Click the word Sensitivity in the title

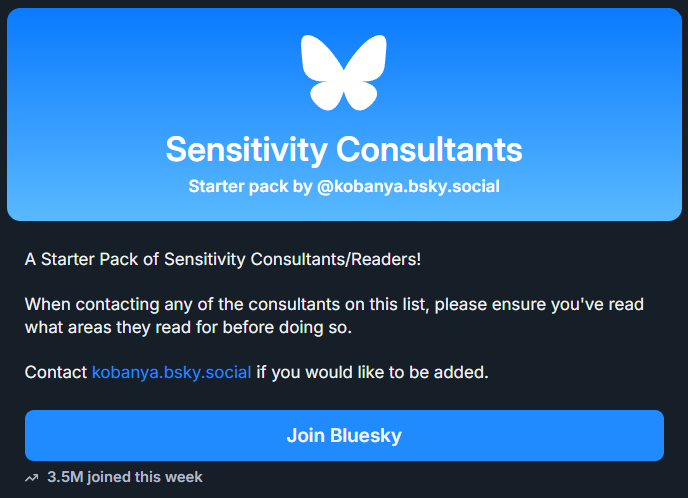point(246,150)
